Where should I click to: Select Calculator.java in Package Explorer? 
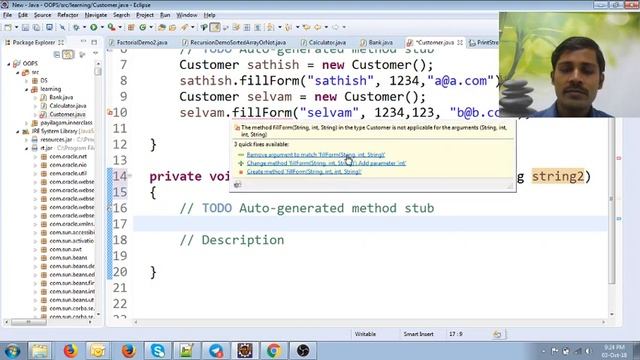click(x=67, y=106)
